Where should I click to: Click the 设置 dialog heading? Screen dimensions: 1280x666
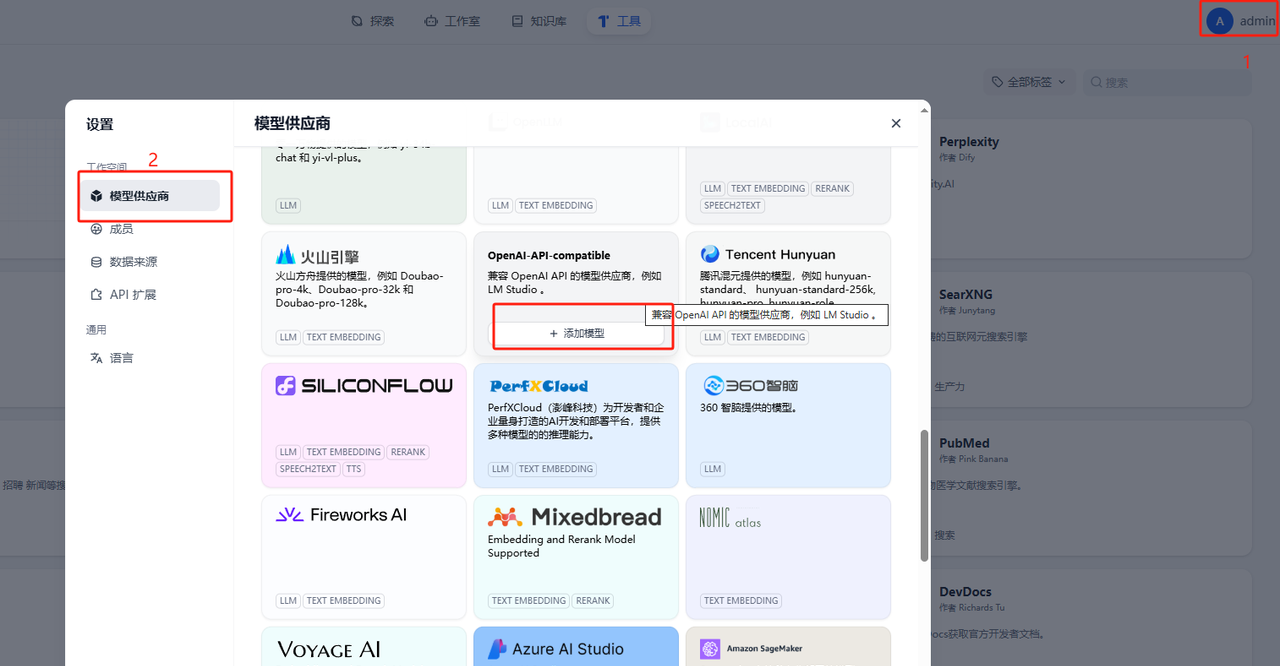100,125
